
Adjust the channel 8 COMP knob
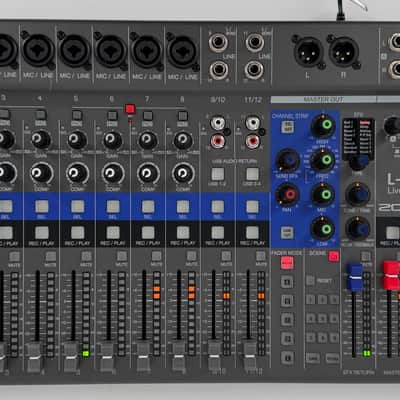pyautogui.click(x=183, y=174)
